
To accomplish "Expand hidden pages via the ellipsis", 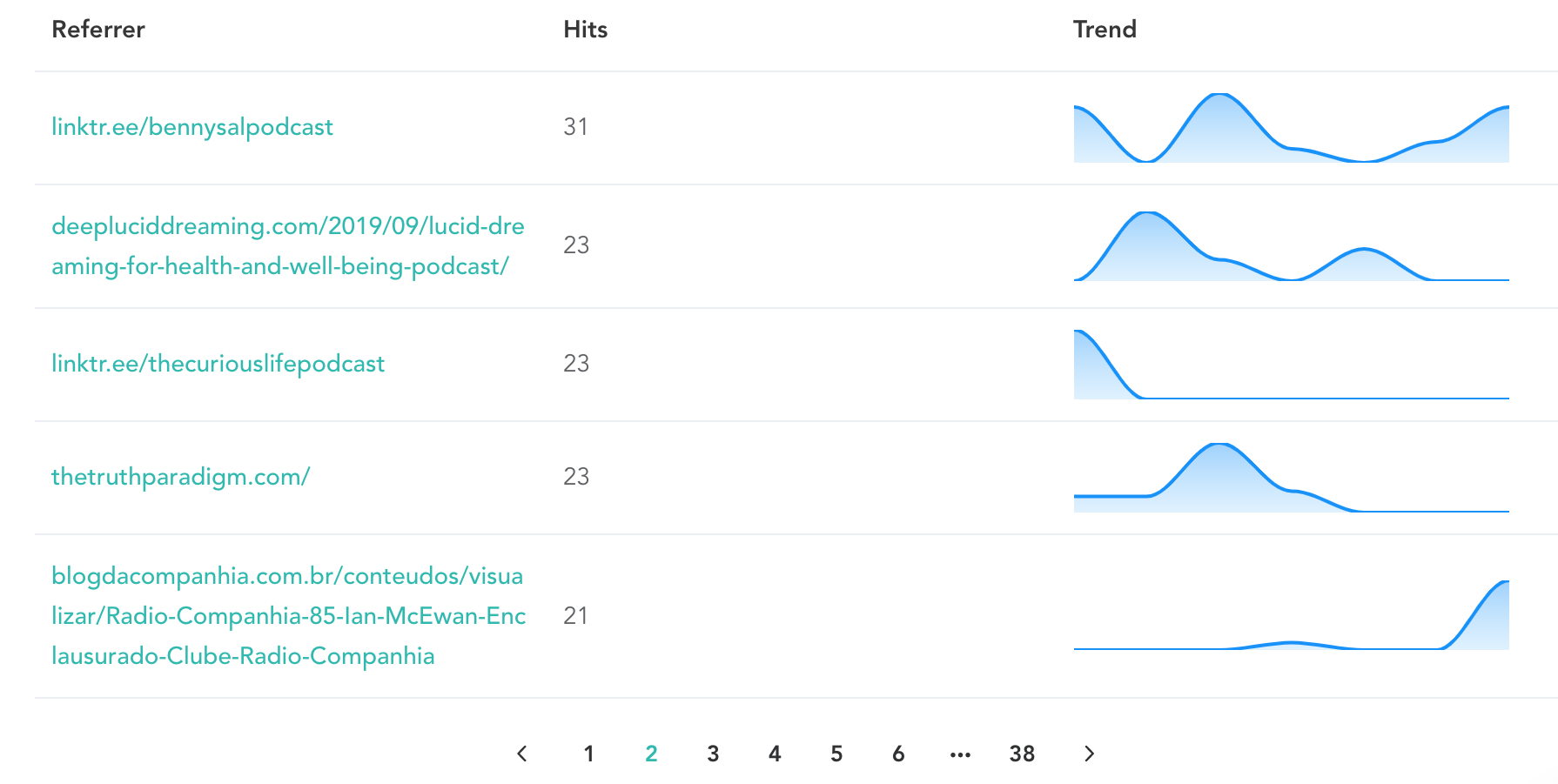I will [960, 754].
